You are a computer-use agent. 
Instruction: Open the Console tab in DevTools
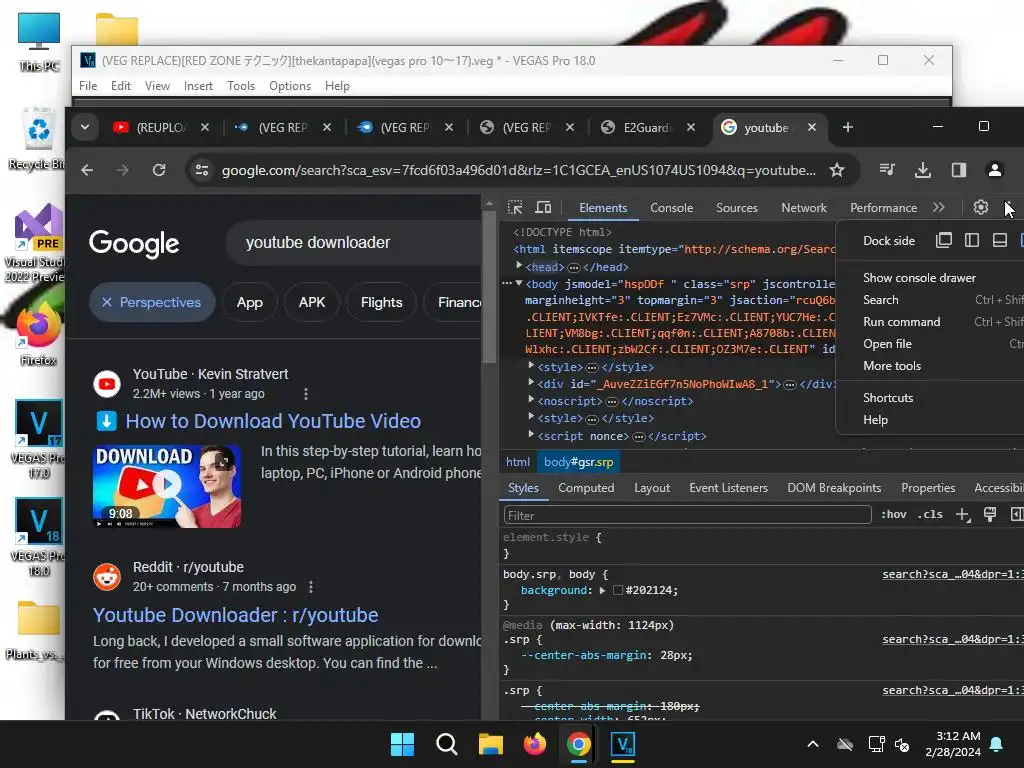click(671, 208)
